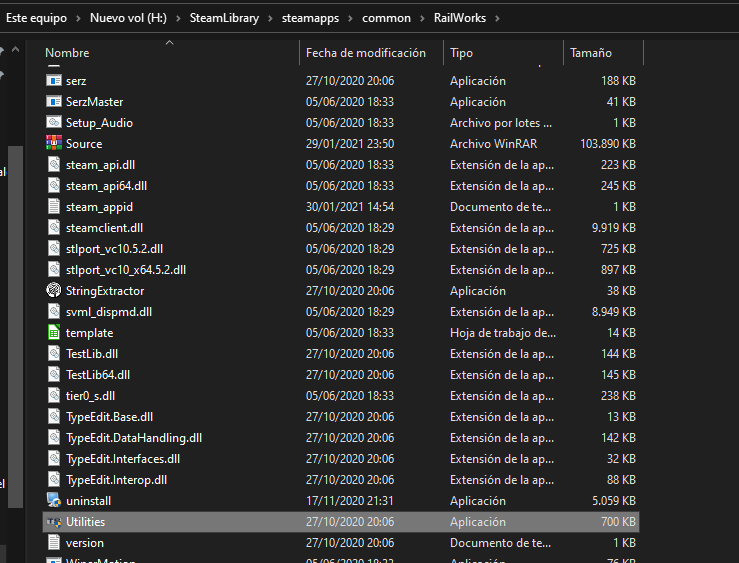Navigate to common breadcrumb folder

click(386, 18)
